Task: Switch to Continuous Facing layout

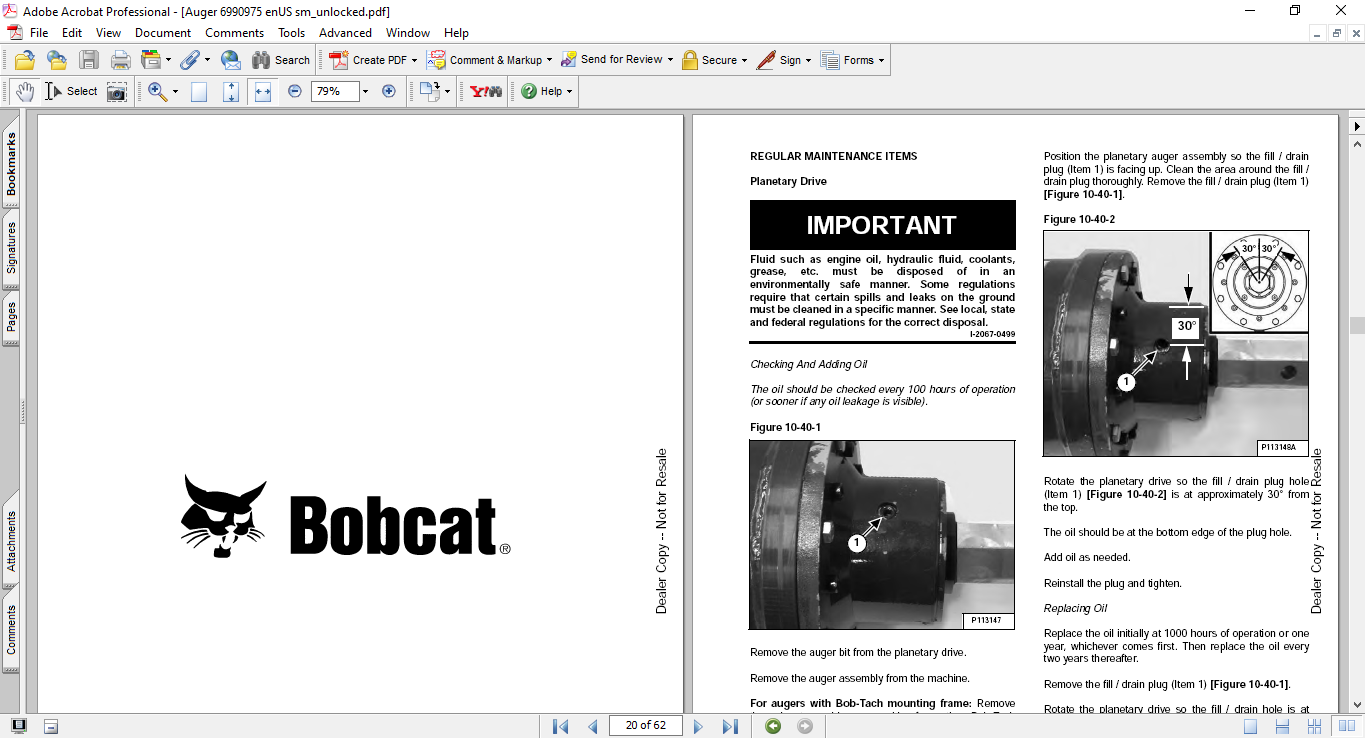Action: click(1313, 726)
